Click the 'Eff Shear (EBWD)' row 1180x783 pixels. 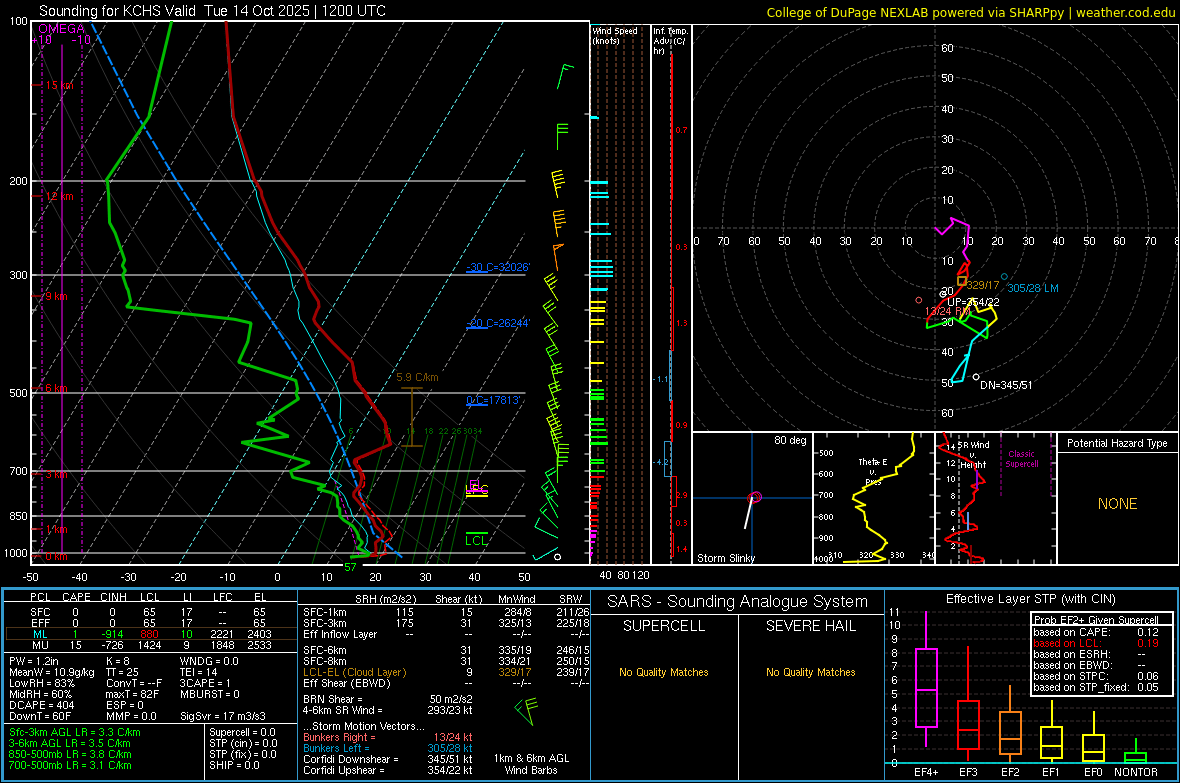pos(444,684)
